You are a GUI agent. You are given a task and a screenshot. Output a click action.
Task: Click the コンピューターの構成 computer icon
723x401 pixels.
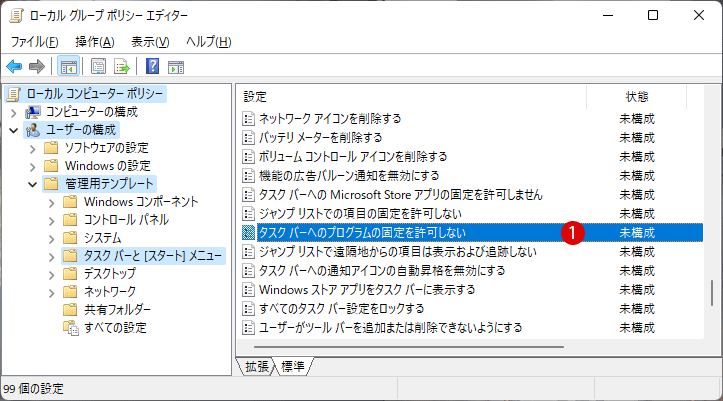pyautogui.click(x=33, y=112)
